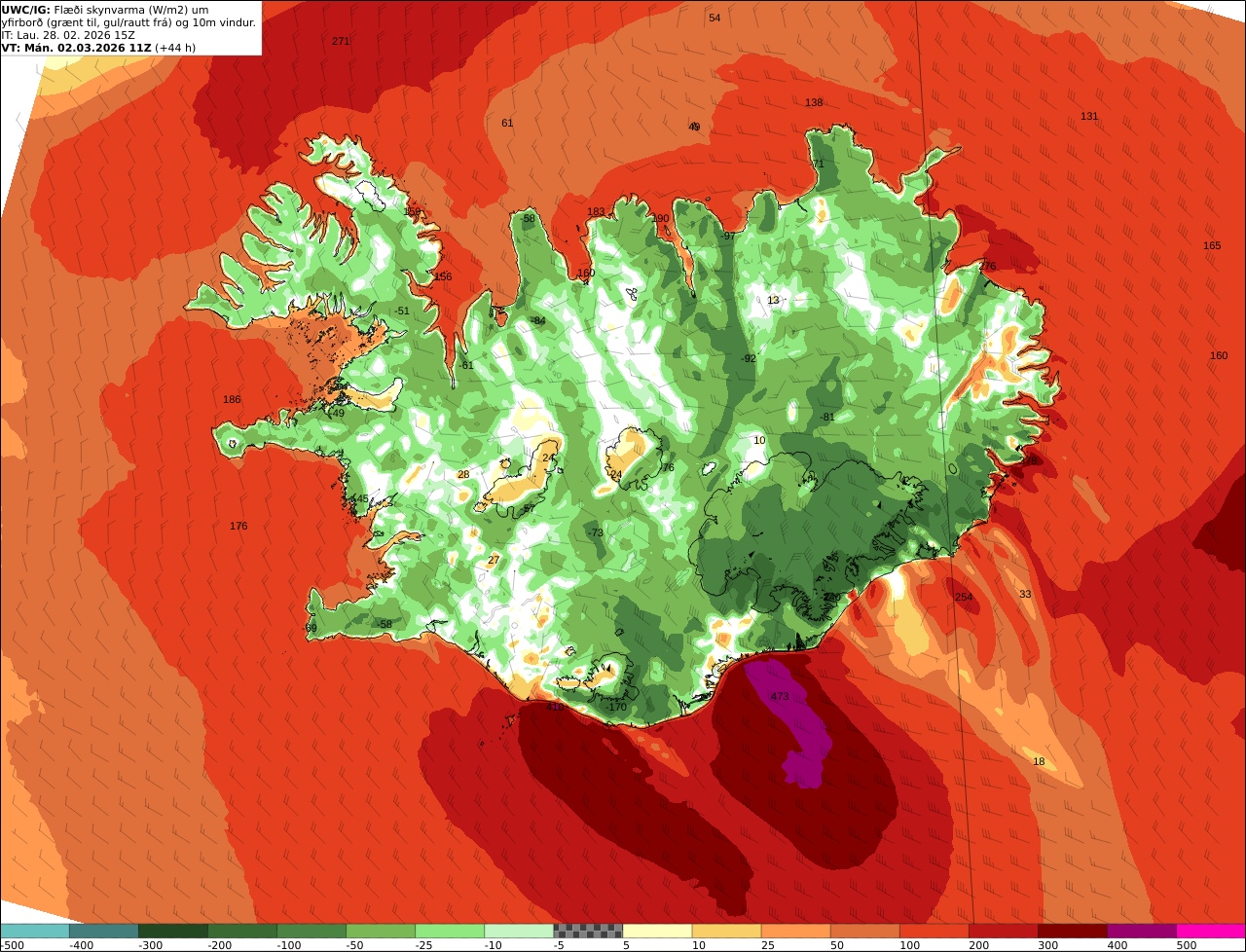This screenshot has width=1246, height=952.
Task: Click the 176 value southwest of Iceland
Action: [238, 526]
